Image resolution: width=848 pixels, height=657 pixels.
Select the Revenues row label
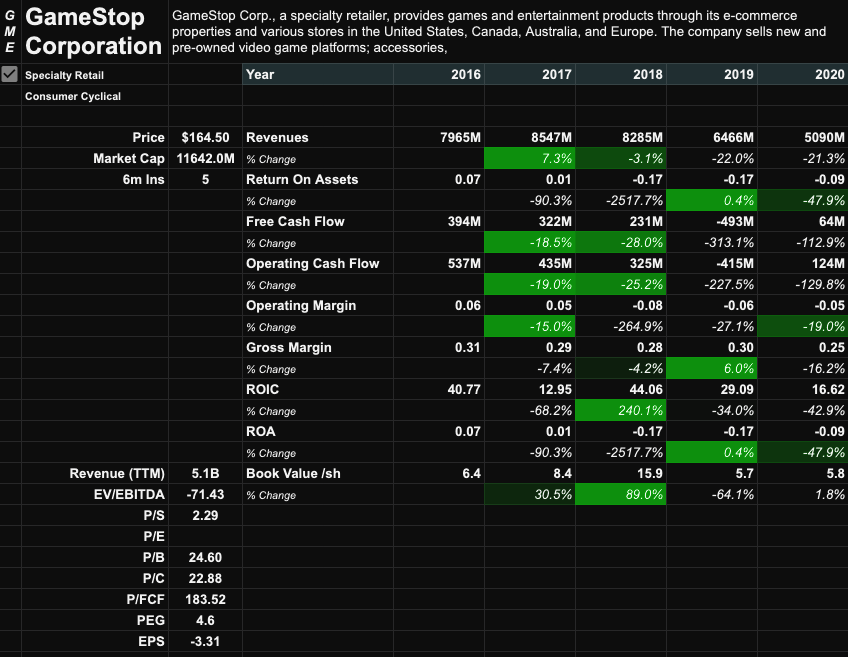(317, 137)
